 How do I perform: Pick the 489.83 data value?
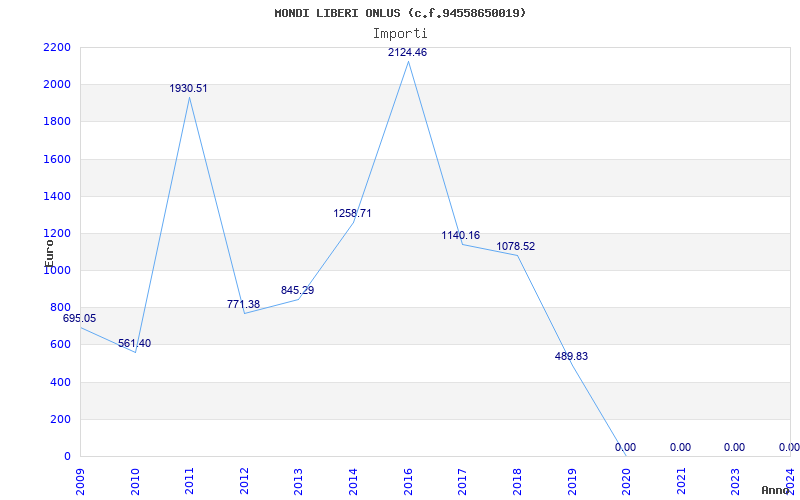pos(571,357)
